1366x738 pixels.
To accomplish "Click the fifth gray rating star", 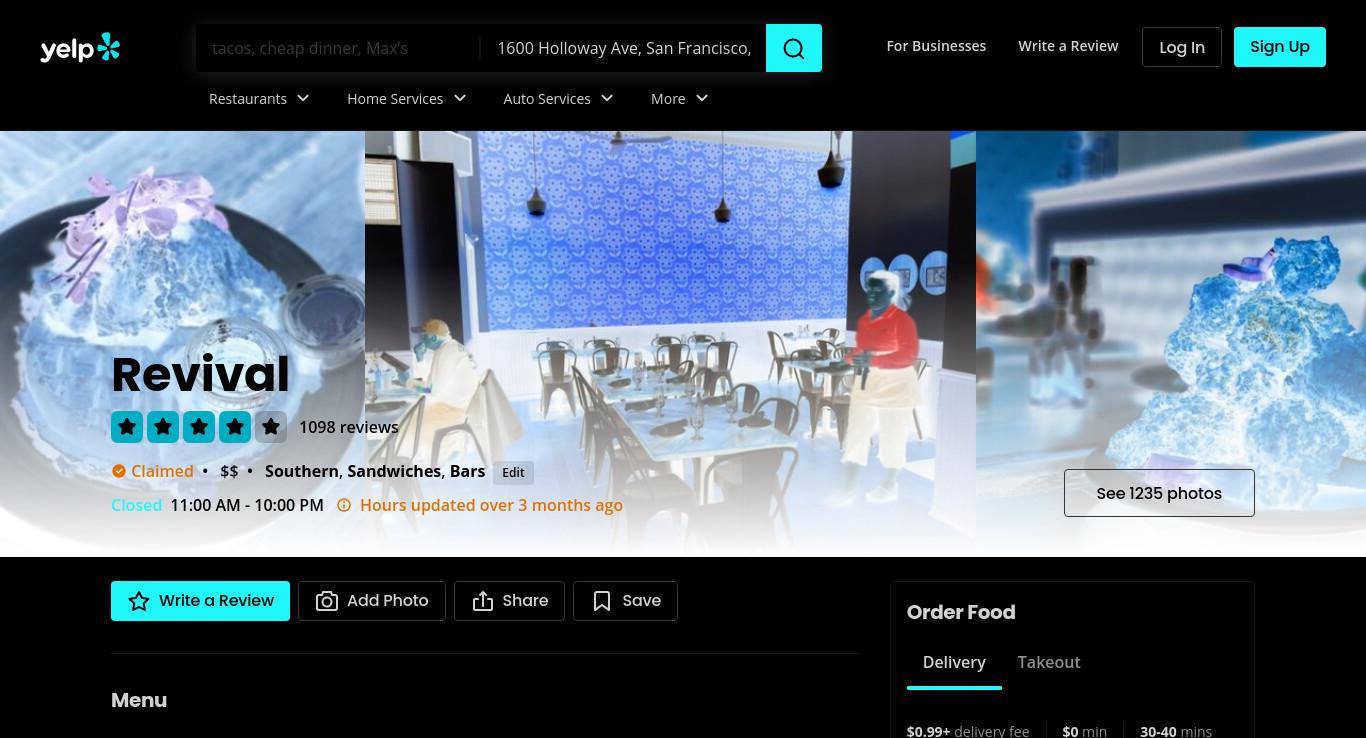I will (x=271, y=427).
